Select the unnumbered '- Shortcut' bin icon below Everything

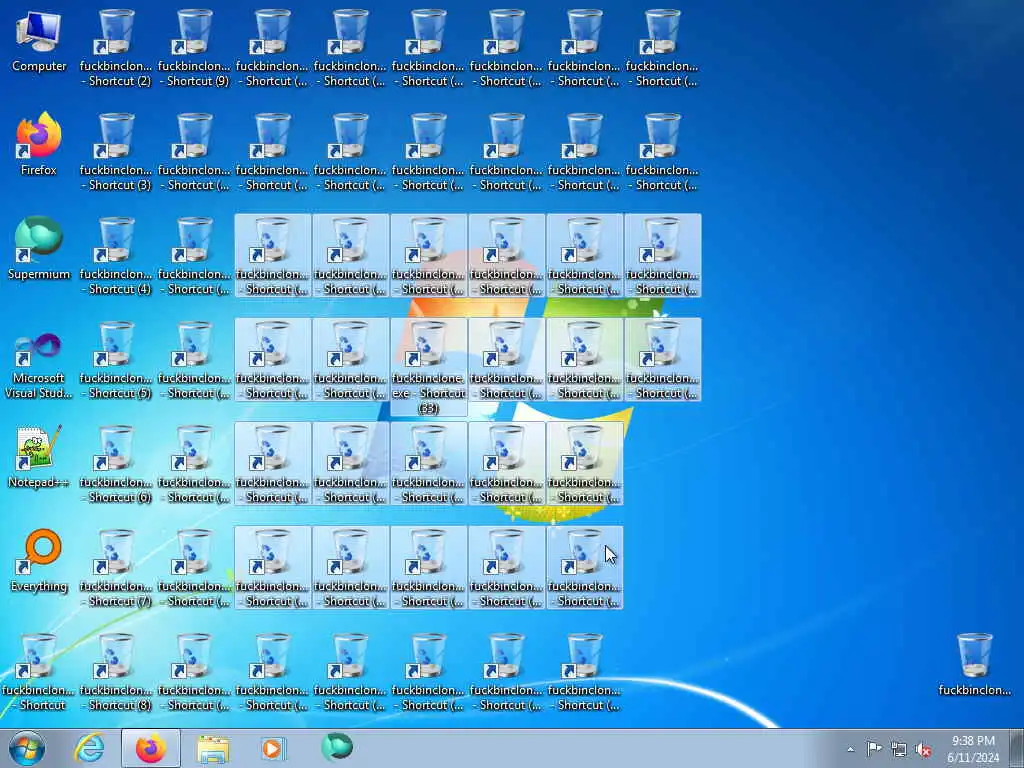(x=39, y=672)
